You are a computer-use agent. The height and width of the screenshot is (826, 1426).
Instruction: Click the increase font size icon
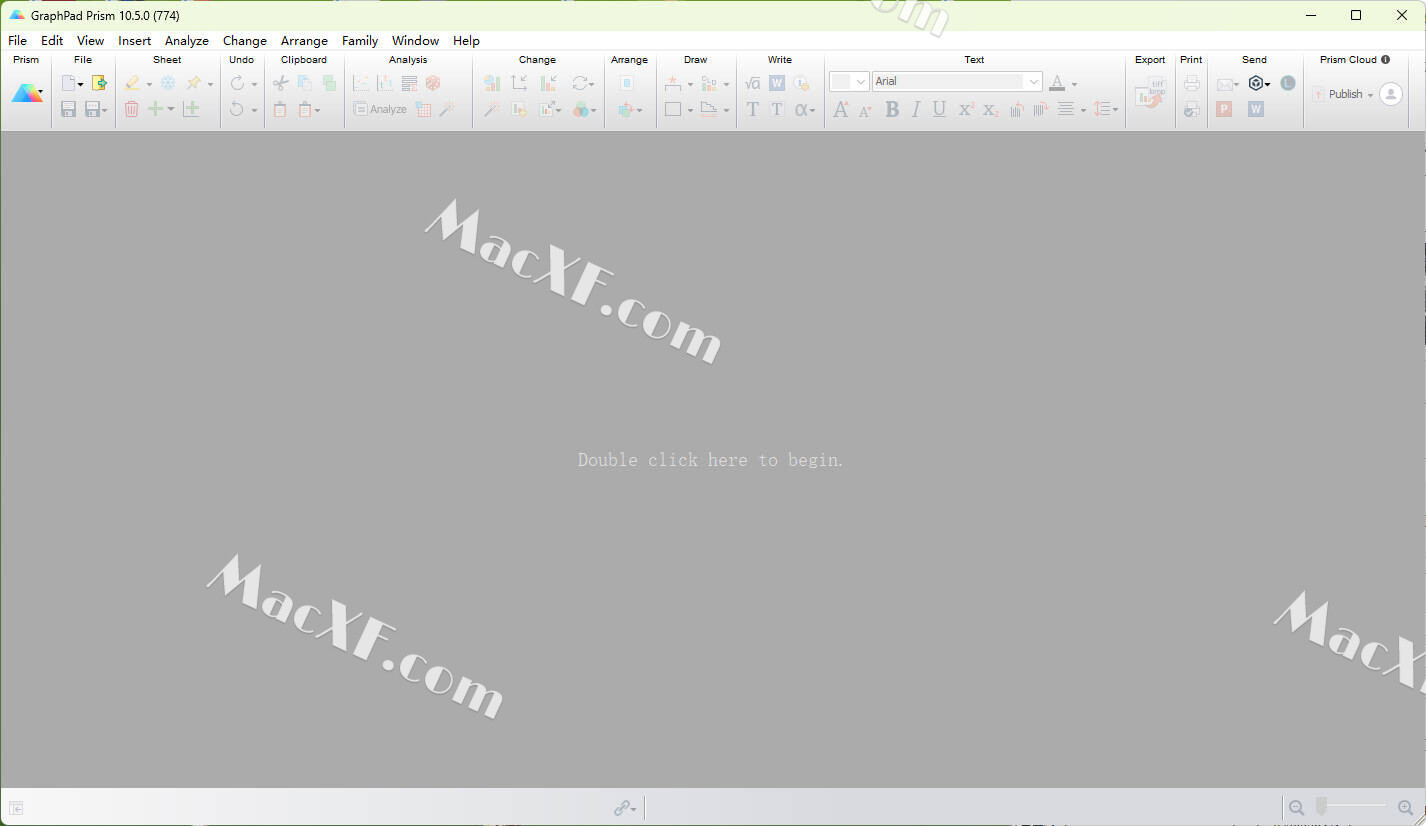point(841,109)
